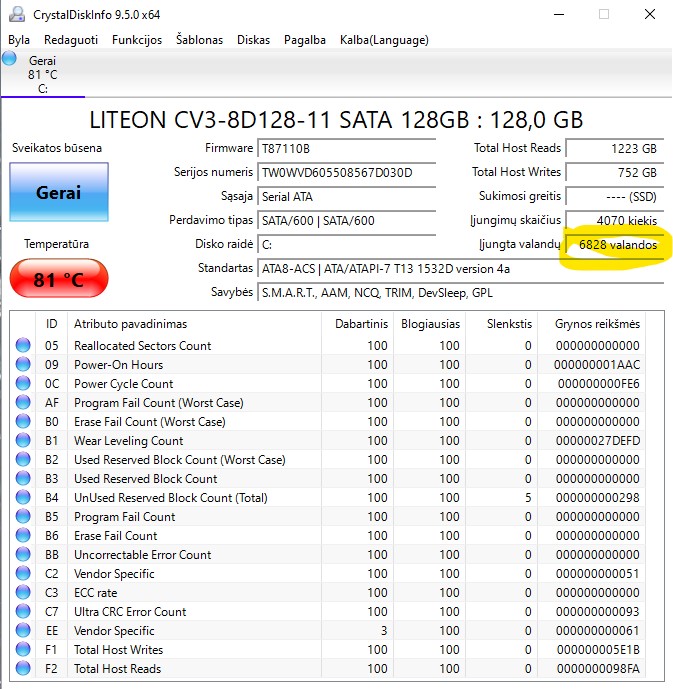Click the Savybės features field

(x=460, y=292)
